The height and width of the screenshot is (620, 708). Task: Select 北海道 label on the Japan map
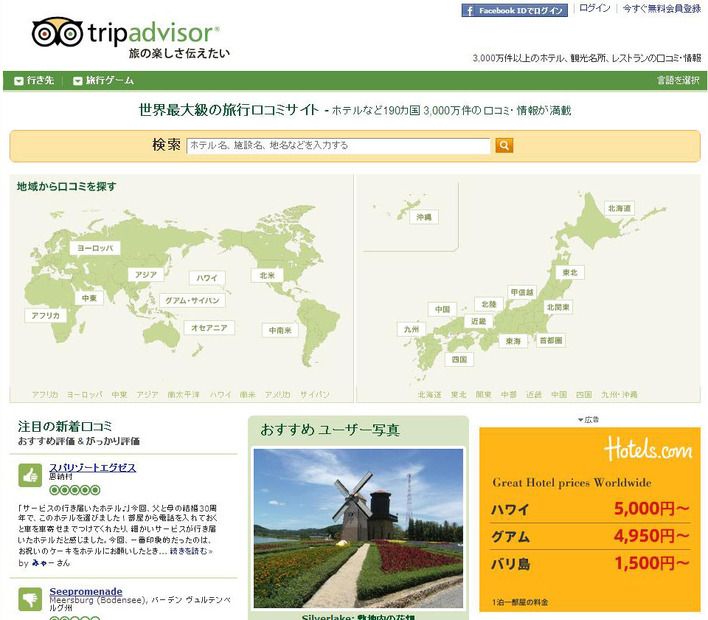620,208
